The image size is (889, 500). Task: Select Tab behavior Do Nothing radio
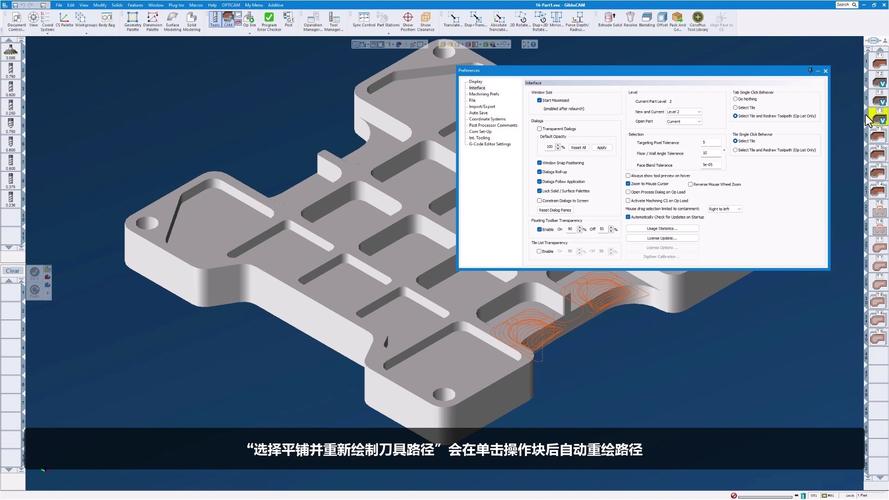tap(735, 99)
